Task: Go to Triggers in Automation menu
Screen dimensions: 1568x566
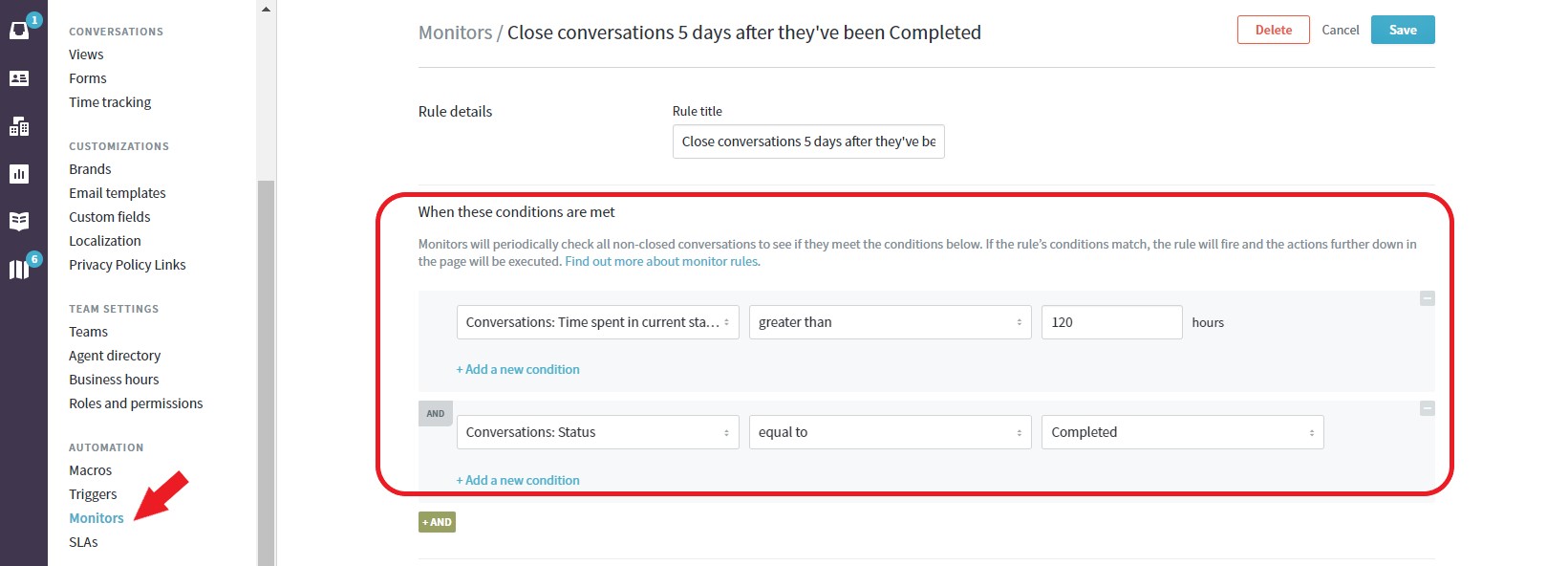Action: [93, 494]
